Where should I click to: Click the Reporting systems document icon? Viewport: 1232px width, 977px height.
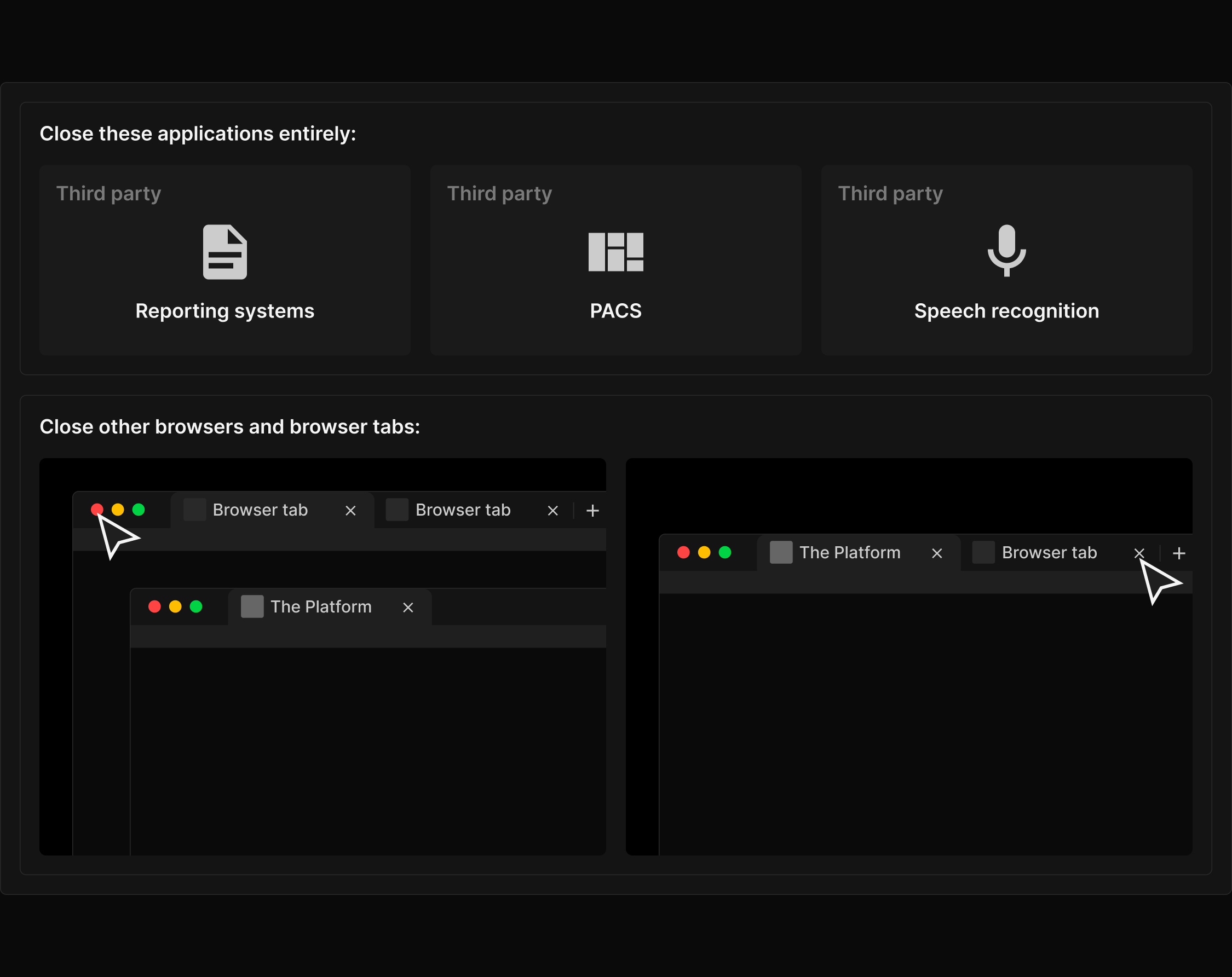224,252
